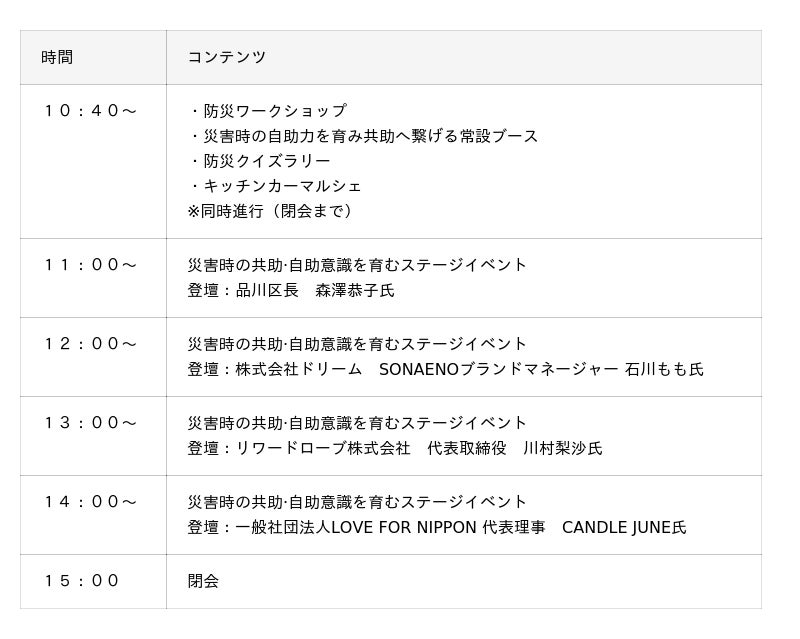
Task: Click the 防災ワークショップ list item
Action: click(x=268, y=111)
